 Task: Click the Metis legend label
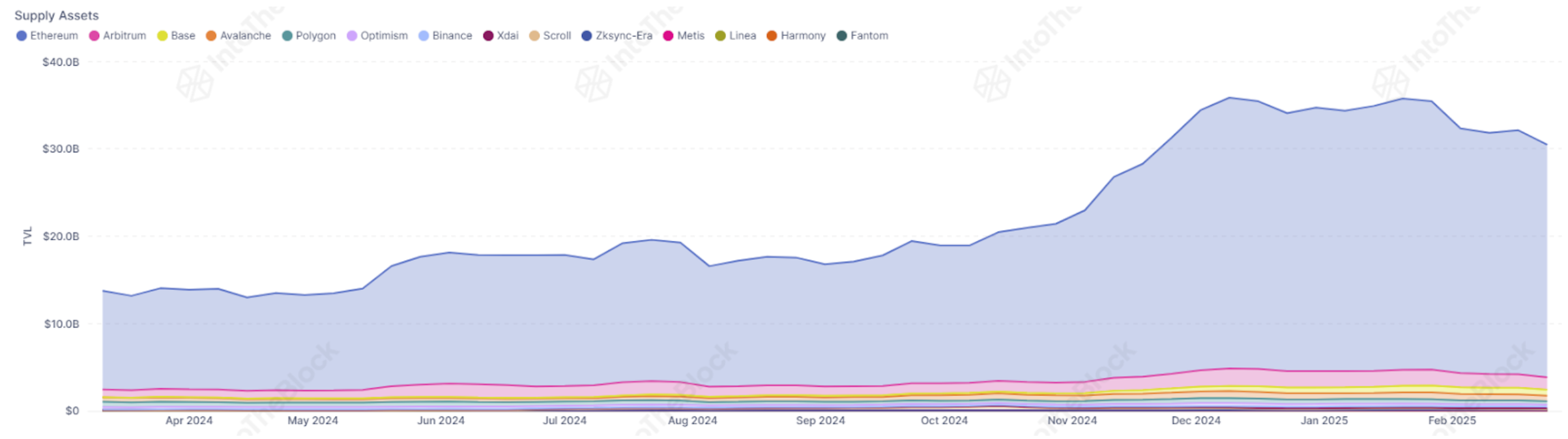(x=690, y=36)
